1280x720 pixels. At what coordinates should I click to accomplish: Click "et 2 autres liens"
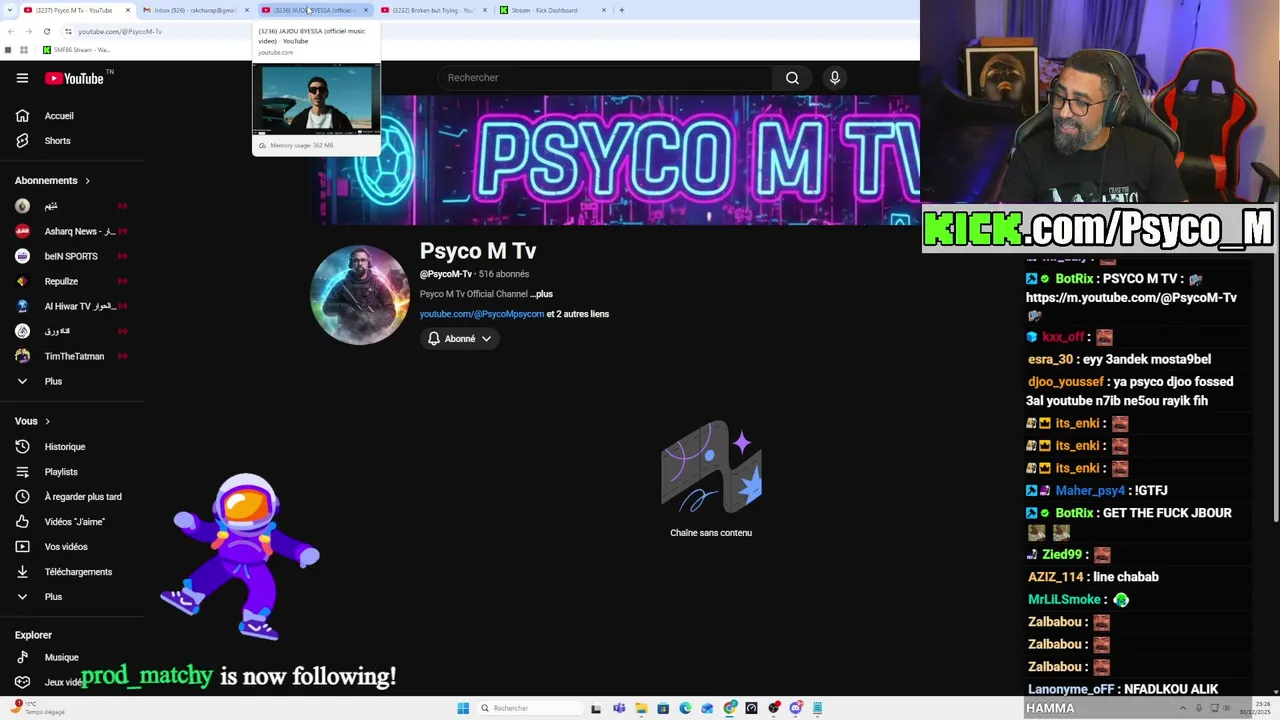(x=578, y=314)
